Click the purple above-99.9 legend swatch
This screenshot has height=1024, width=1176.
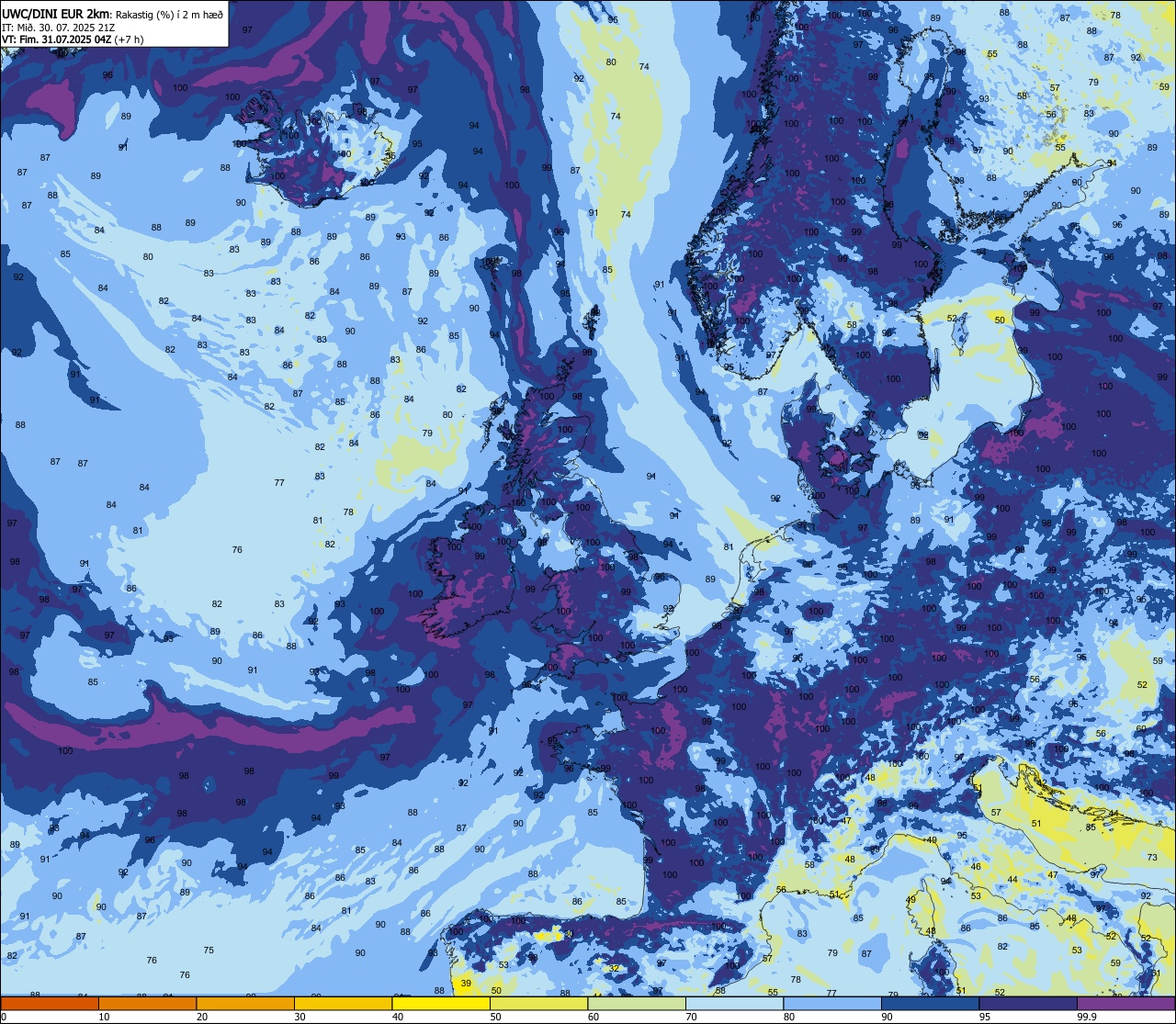1125,1003
